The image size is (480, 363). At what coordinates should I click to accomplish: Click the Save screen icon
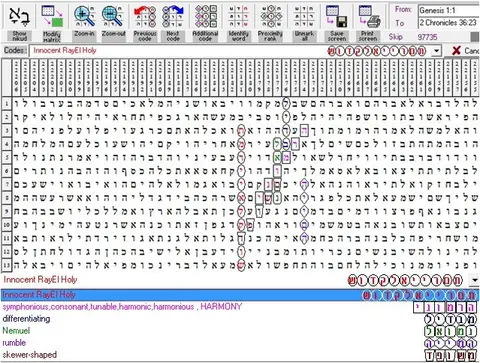(337, 22)
